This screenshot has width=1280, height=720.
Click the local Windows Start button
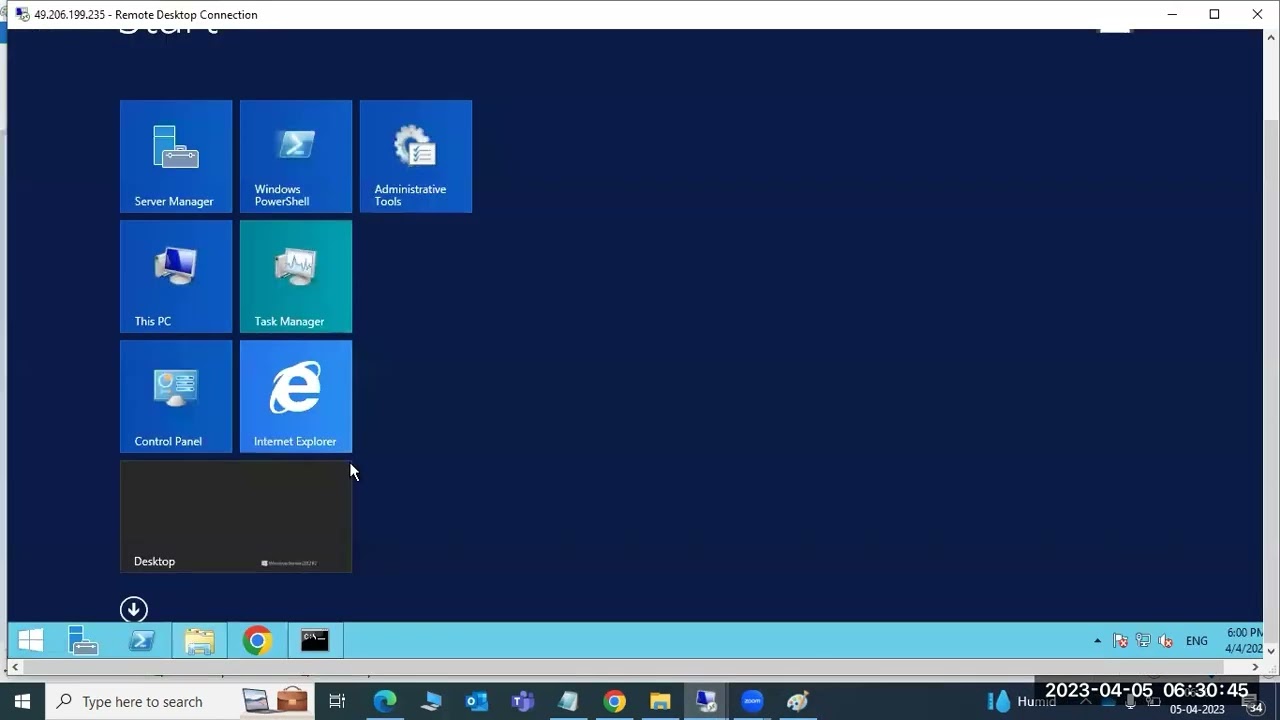coord(22,701)
